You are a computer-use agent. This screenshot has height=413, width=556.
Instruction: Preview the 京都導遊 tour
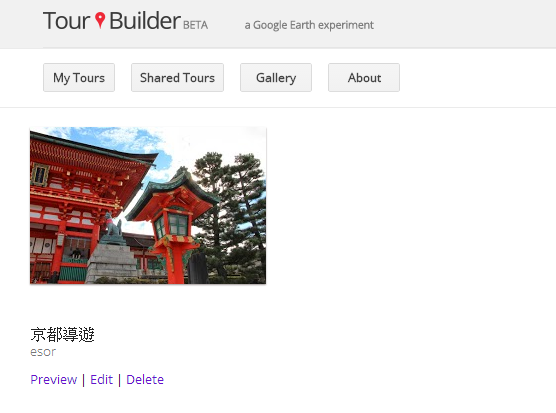(x=54, y=380)
